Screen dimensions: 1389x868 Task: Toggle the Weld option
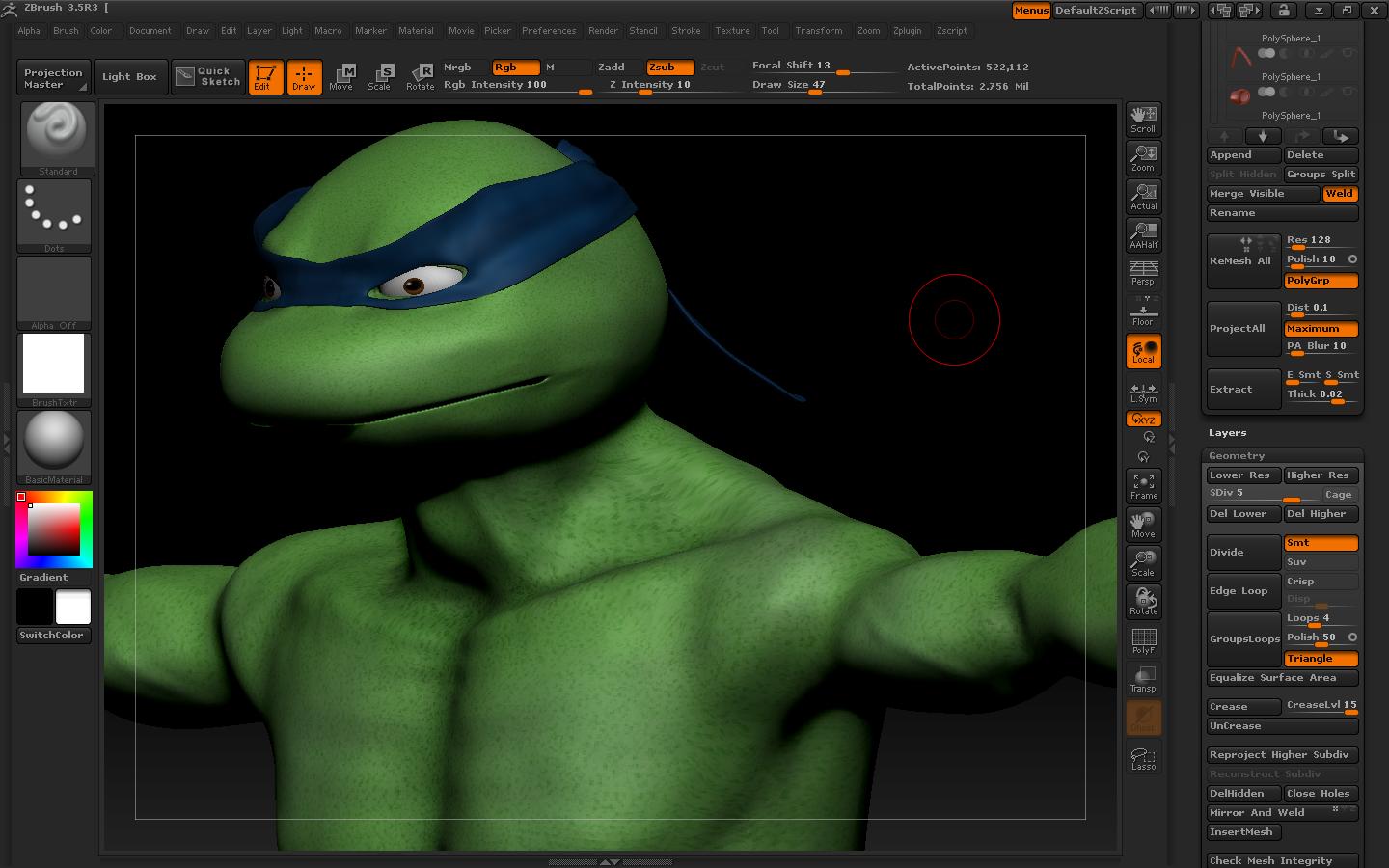point(1340,194)
